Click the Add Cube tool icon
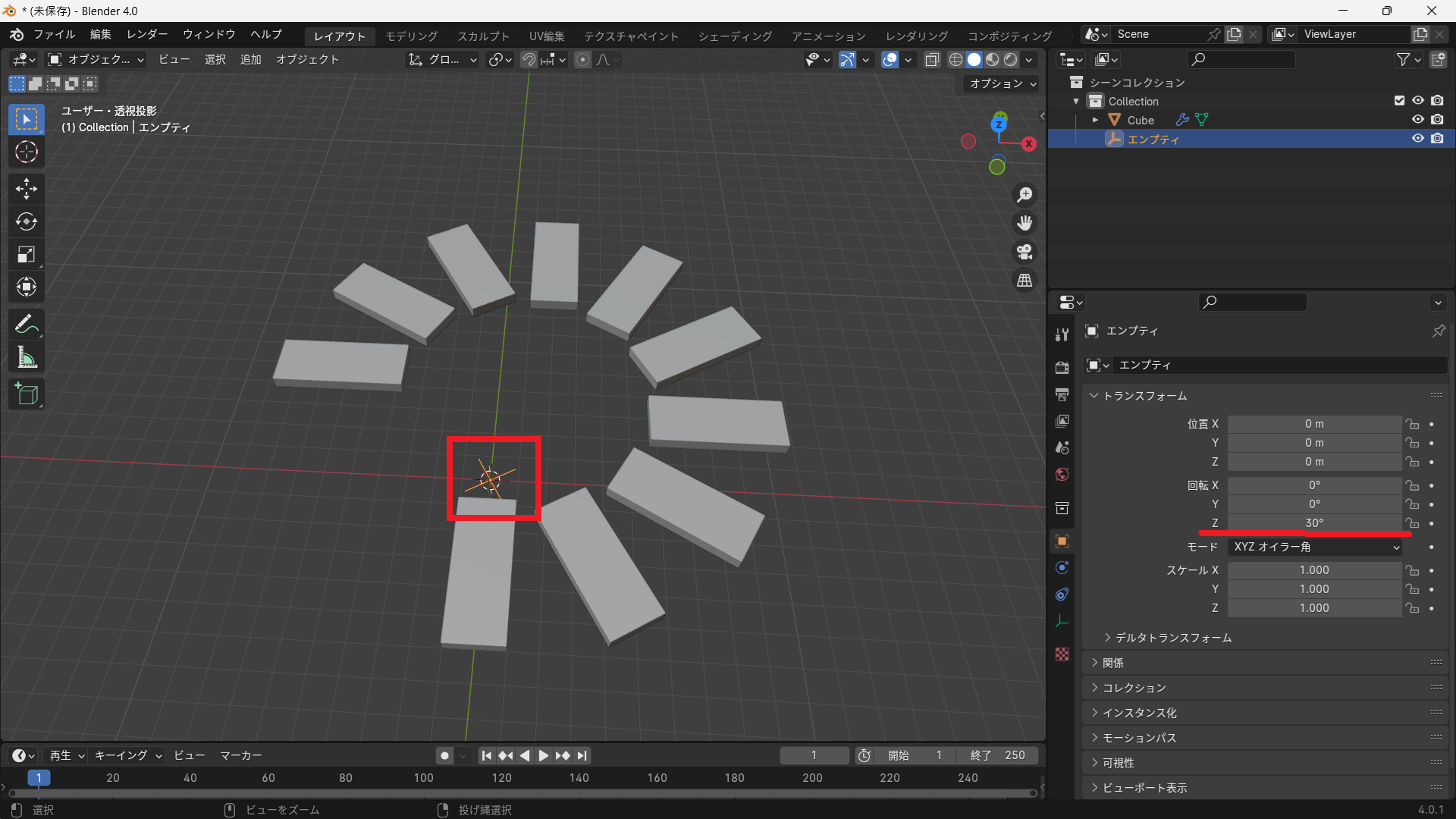The image size is (1456, 819). 27,394
